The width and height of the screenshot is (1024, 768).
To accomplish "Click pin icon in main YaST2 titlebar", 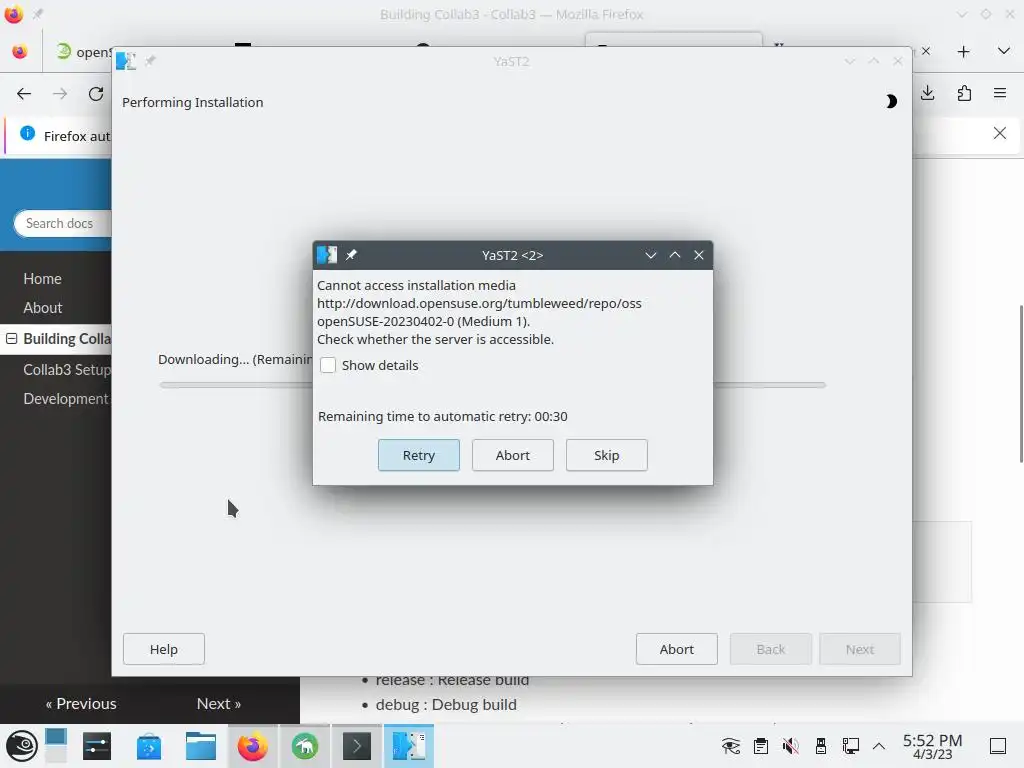I will [x=150, y=61].
